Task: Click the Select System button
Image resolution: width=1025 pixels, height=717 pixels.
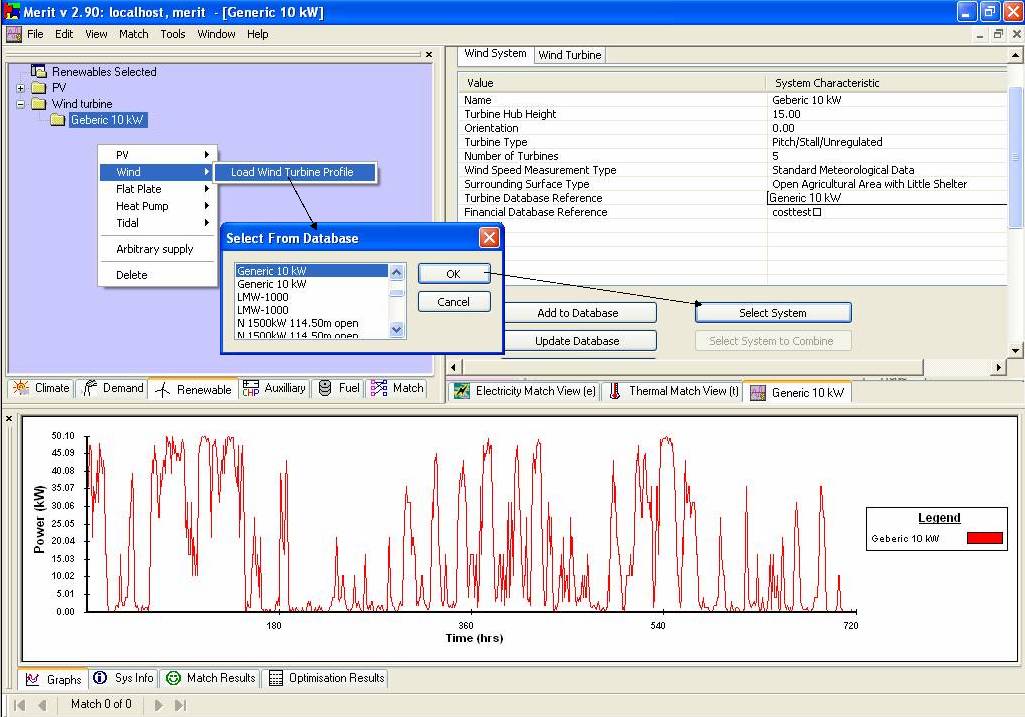Action: pyautogui.click(x=772, y=313)
